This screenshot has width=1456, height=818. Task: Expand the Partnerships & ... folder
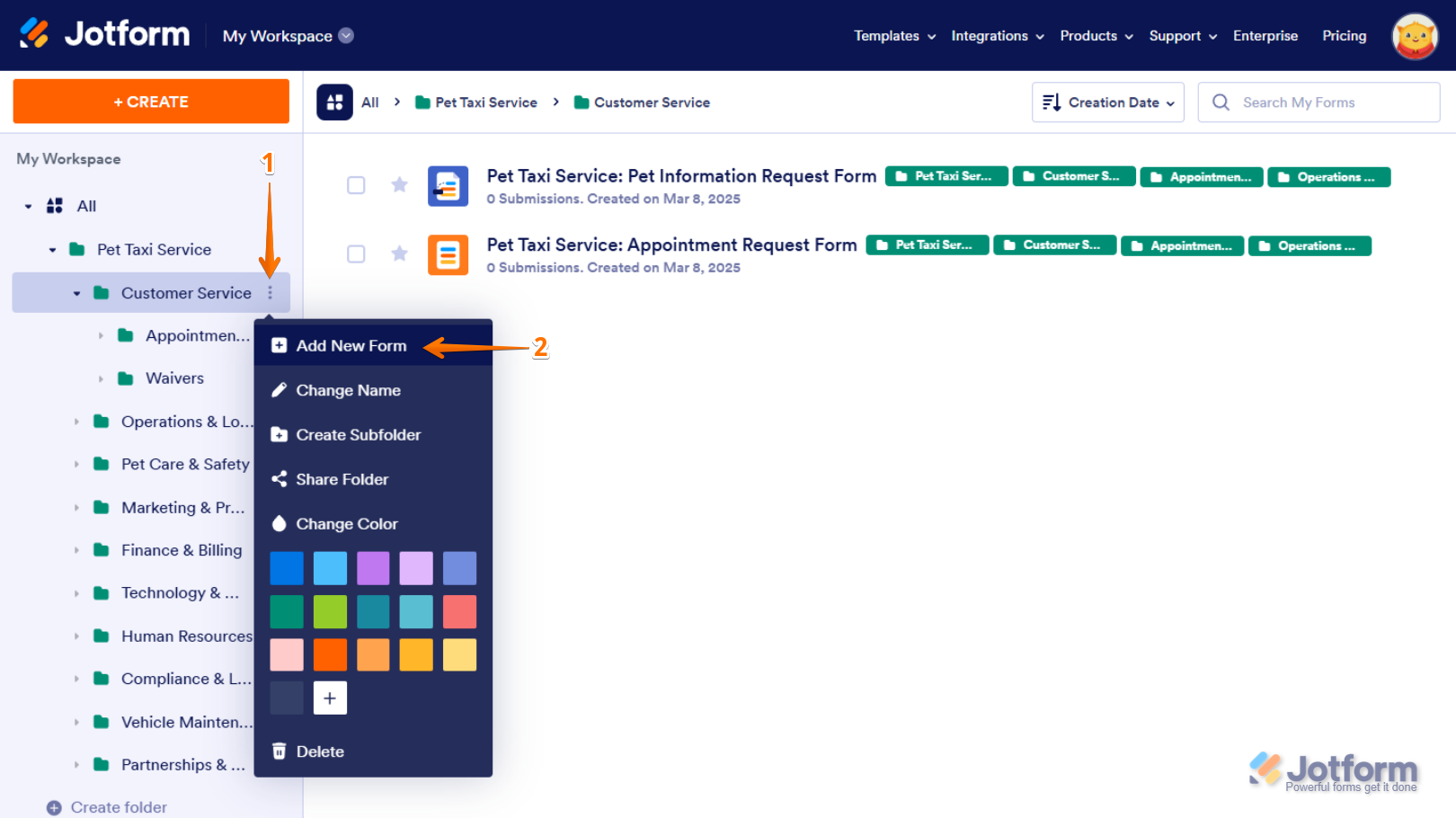pos(76,765)
